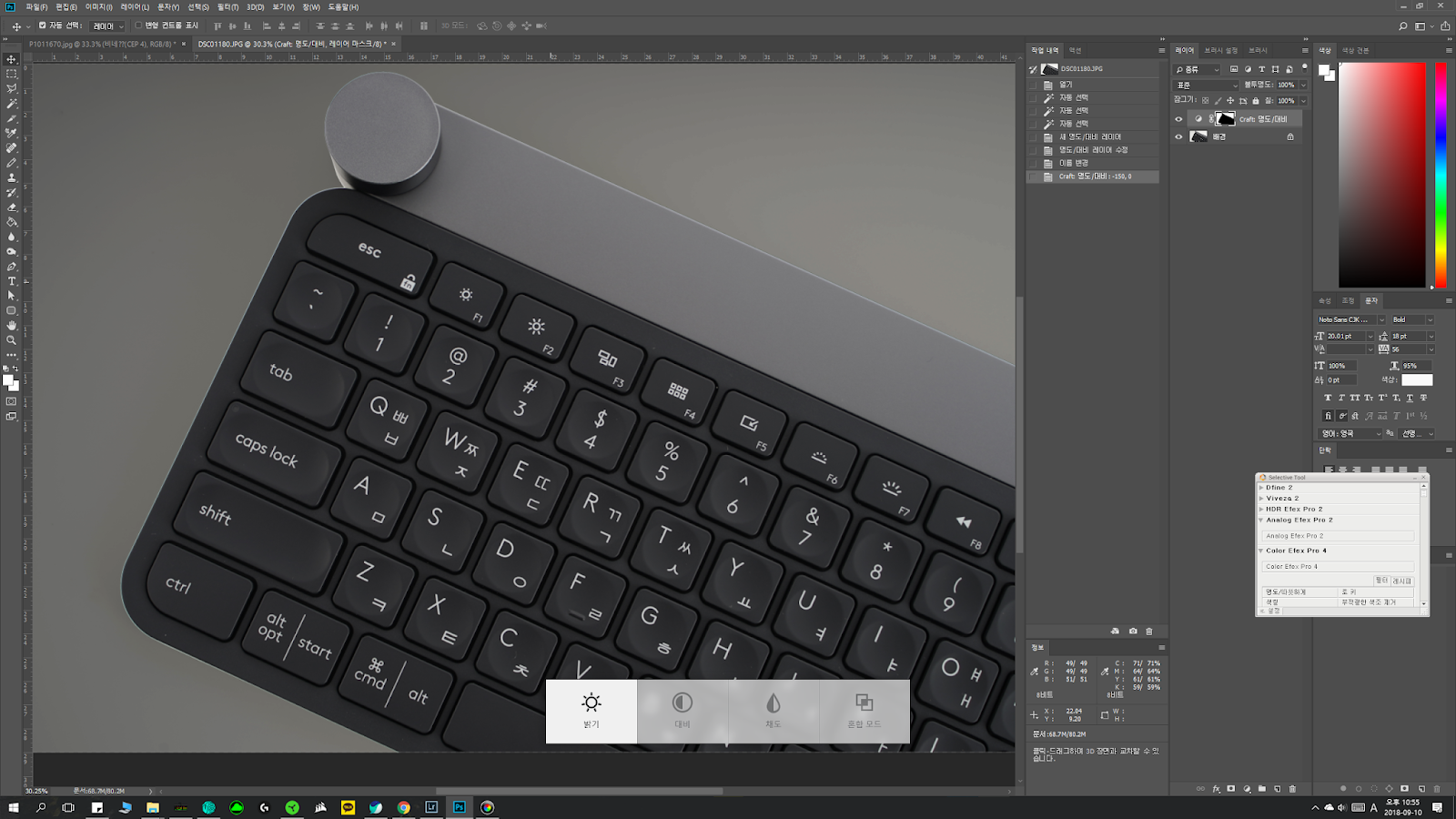Add a layer mask in Layers panel

click(1231, 789)
